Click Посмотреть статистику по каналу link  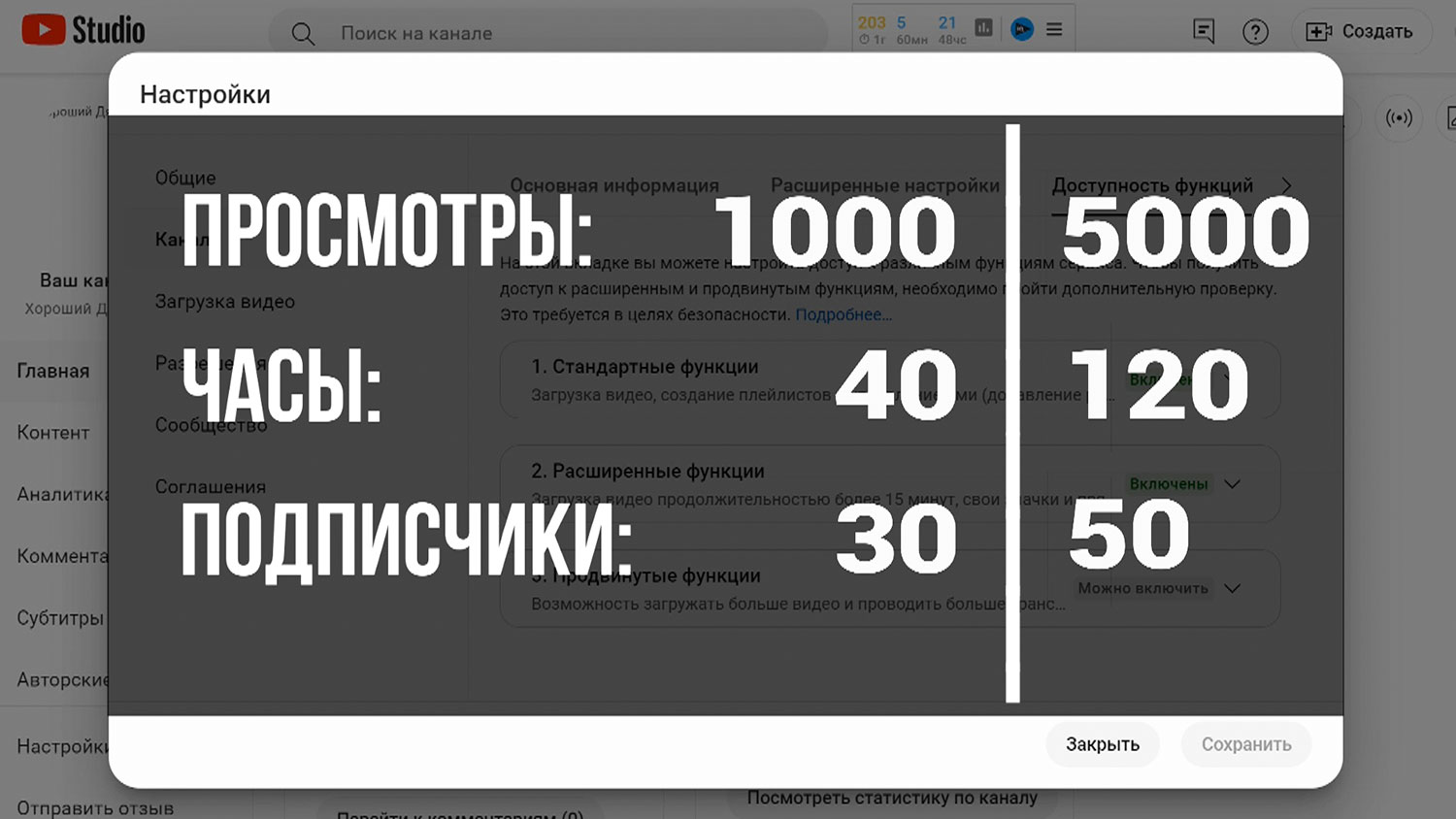point(892,798)
